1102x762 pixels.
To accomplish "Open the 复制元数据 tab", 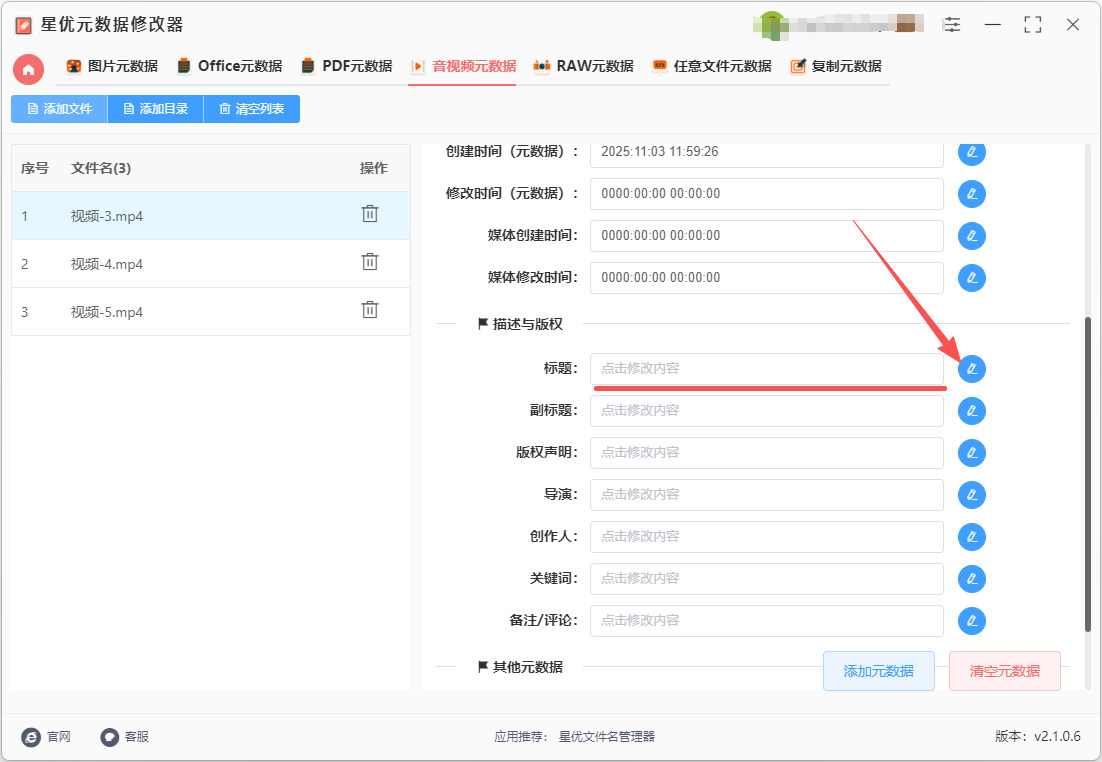I will pos(836,66).
